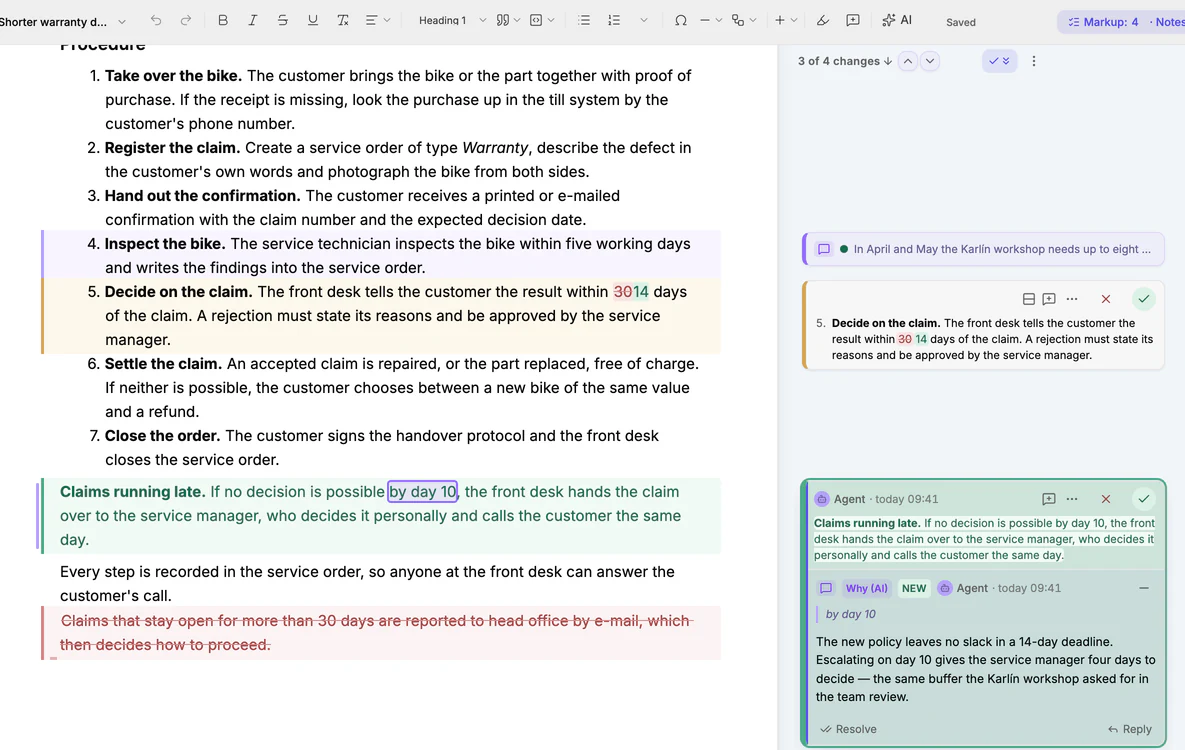Toggle italic formatting
Image resolution: width=1185 pixels, height=750 pixels.
(x=252, y=20)
